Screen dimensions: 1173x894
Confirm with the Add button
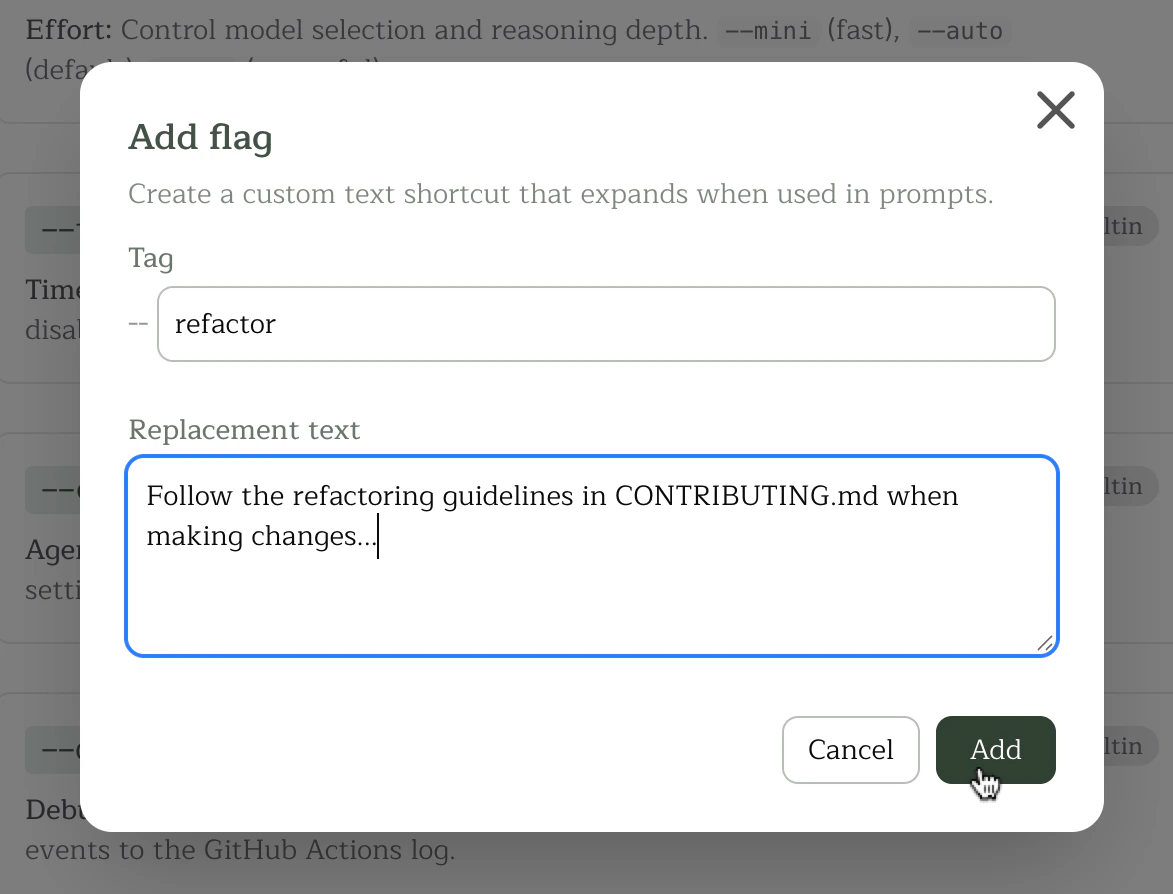click(x=995, y=750)
